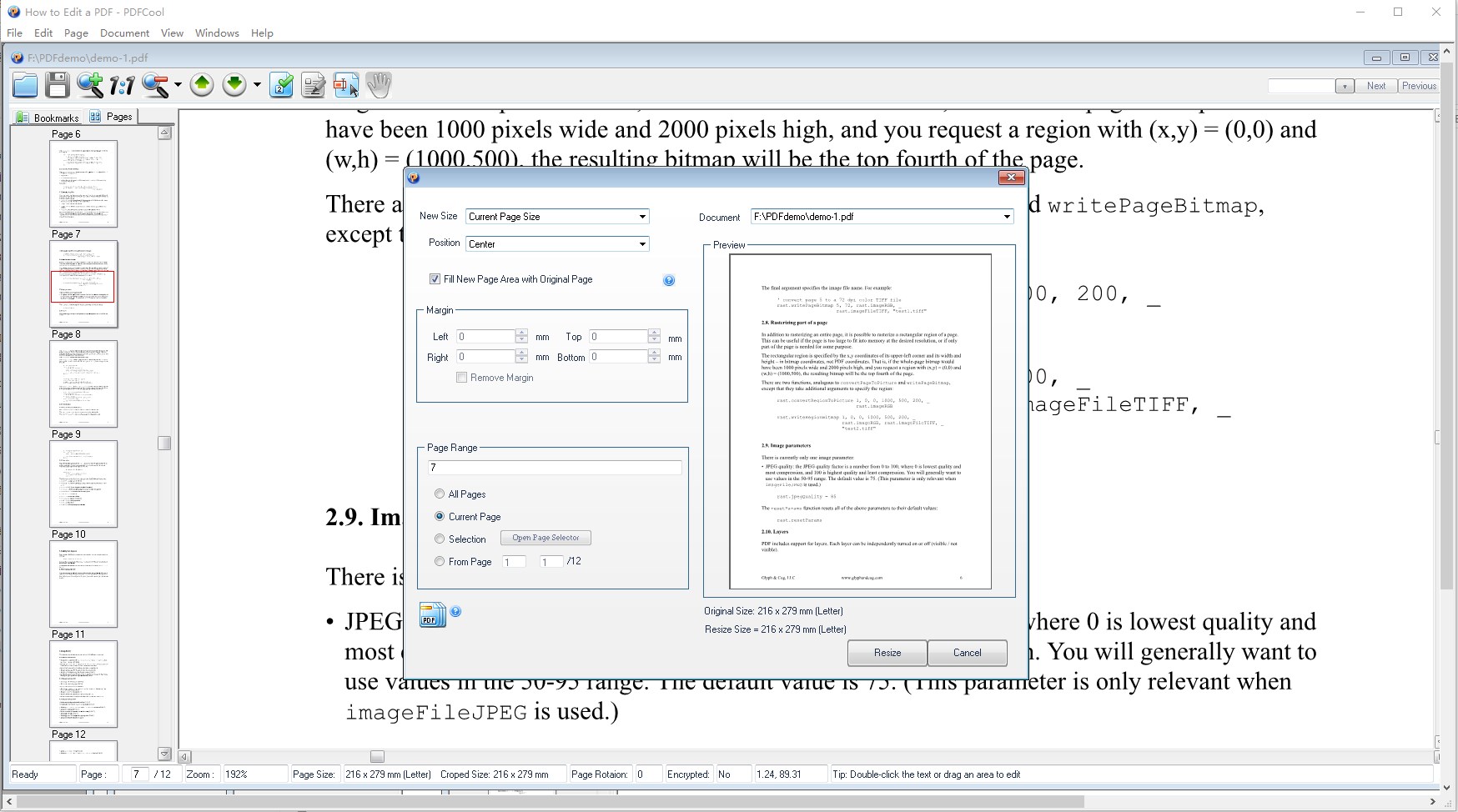Select the Page 10 thumbnail
The image size is (1458, 812).
[83, 584]
